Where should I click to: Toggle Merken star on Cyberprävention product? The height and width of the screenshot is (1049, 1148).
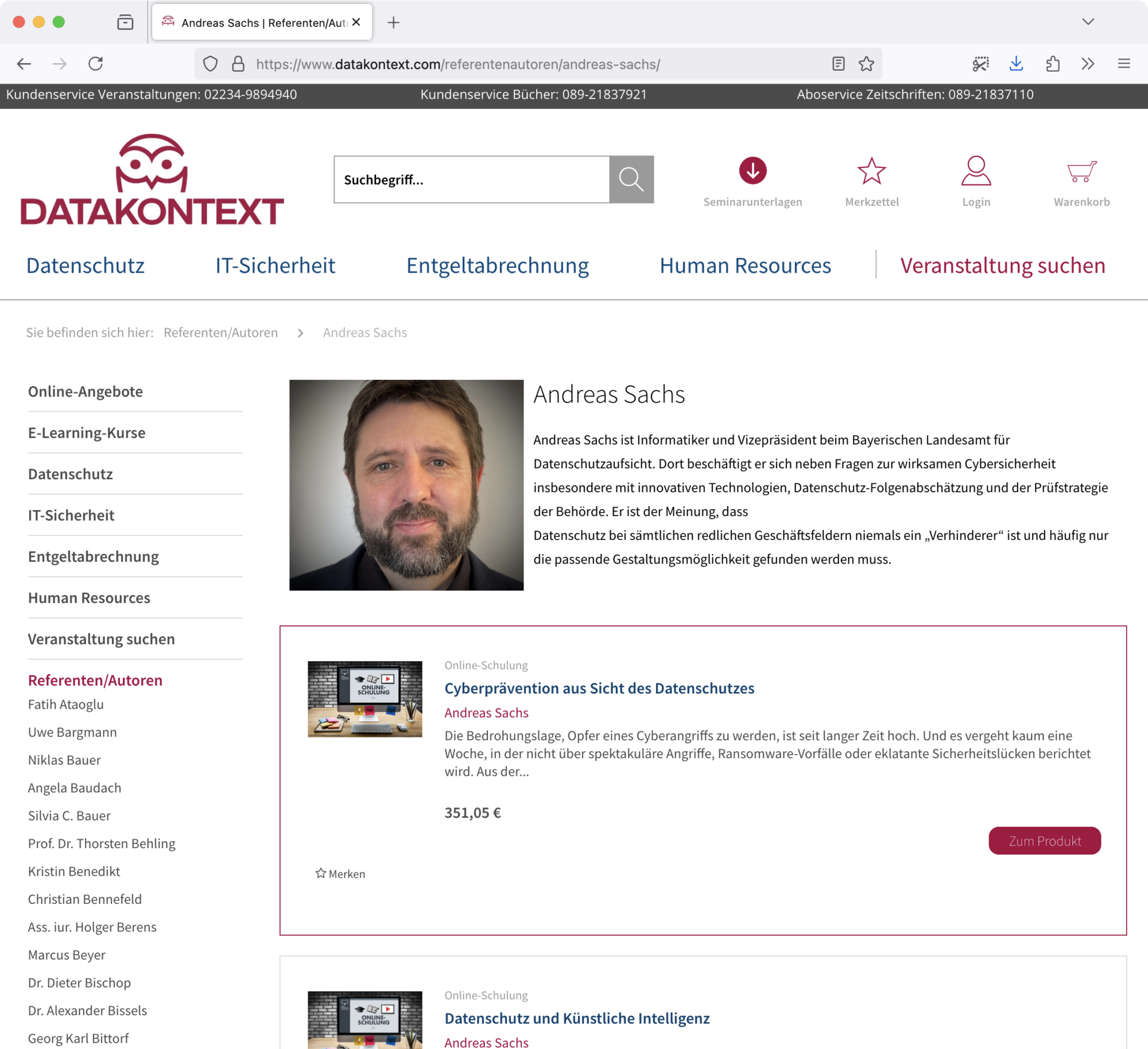320,873
